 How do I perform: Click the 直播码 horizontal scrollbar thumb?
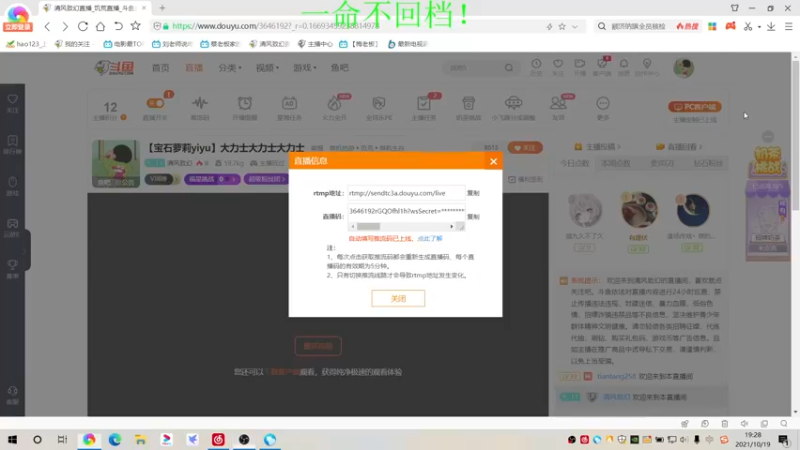click(368, 227)
